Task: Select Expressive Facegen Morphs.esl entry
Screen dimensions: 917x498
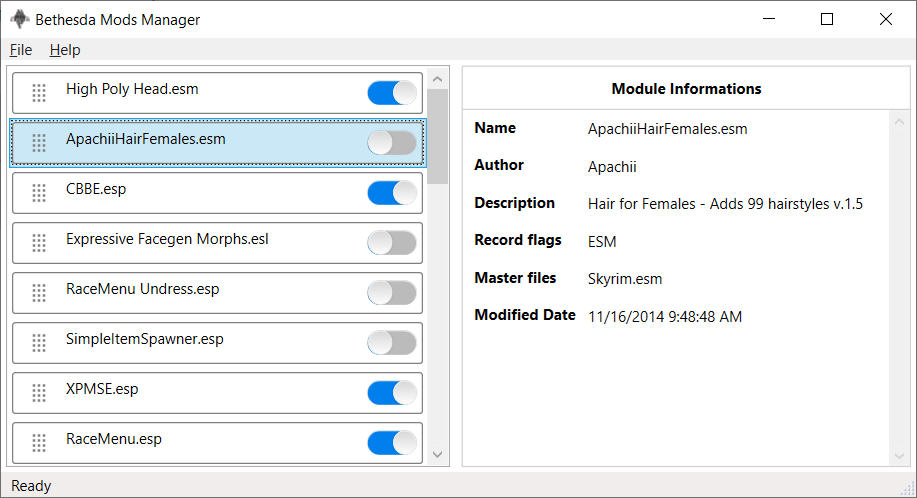Action: (x=217, y=243)
